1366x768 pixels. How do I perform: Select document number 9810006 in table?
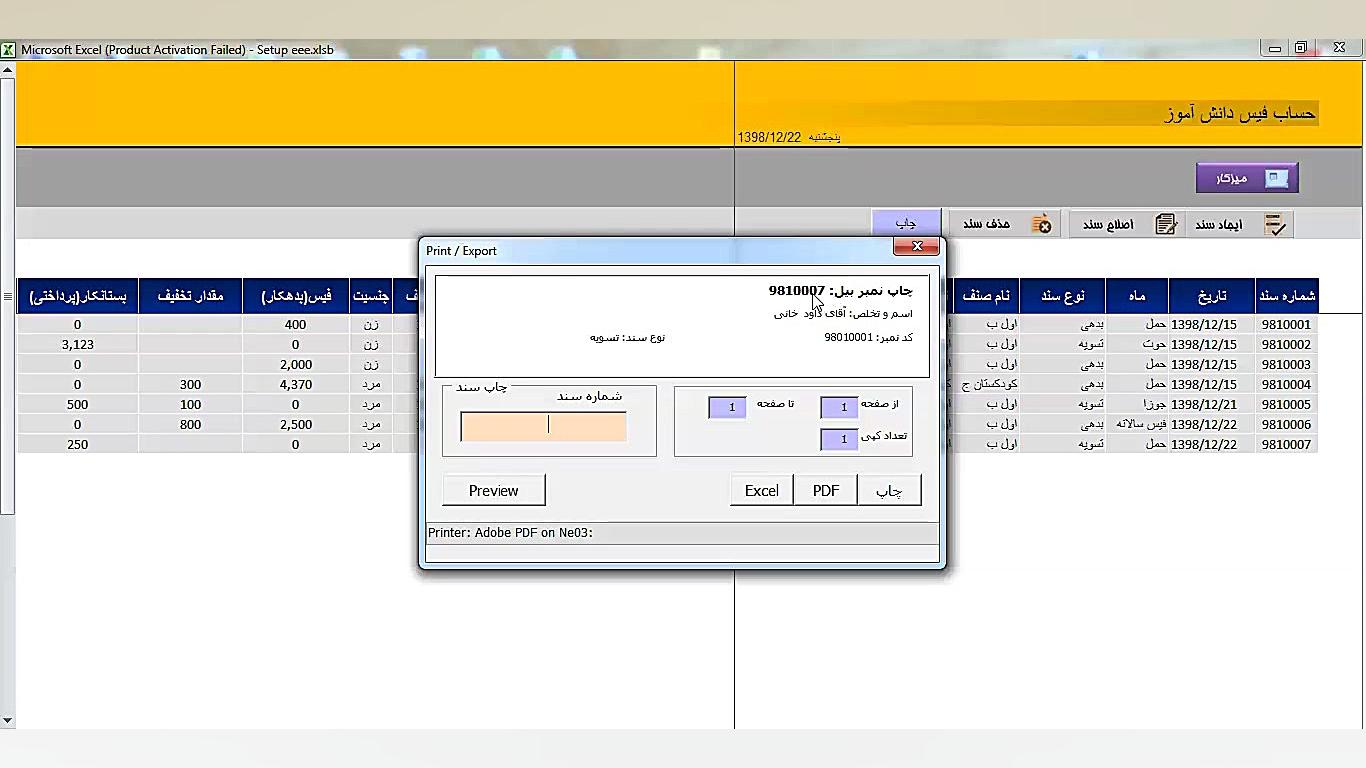pyautogui.click(x=1286, y=424)
